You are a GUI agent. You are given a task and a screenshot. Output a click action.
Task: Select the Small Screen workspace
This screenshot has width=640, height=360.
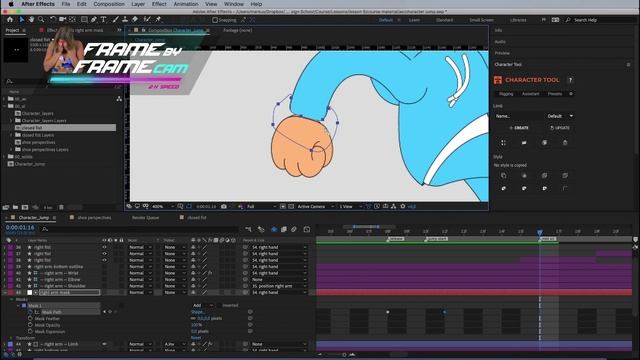click(x=481, y=20)
